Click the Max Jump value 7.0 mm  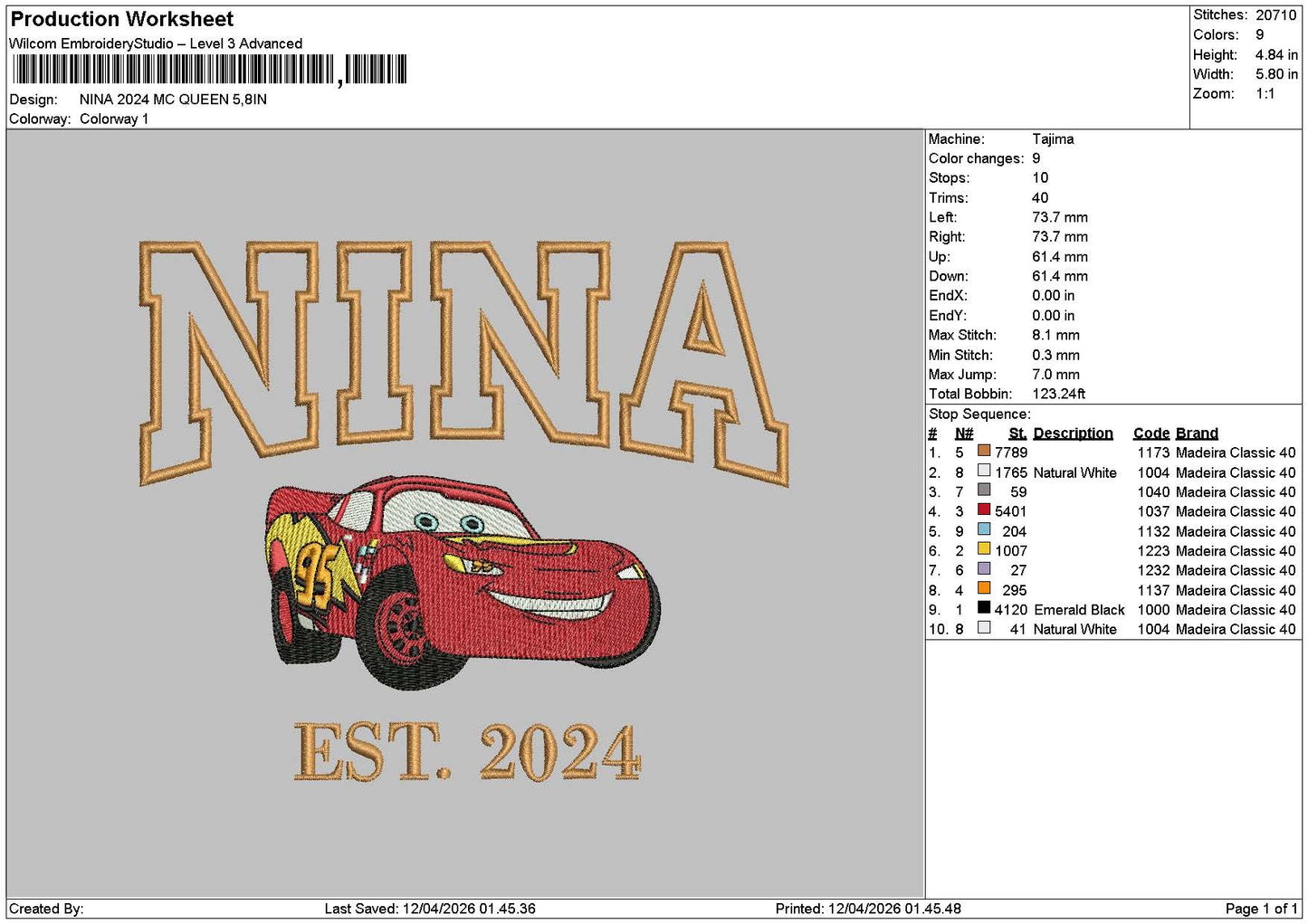click(x=1056, y=375)
